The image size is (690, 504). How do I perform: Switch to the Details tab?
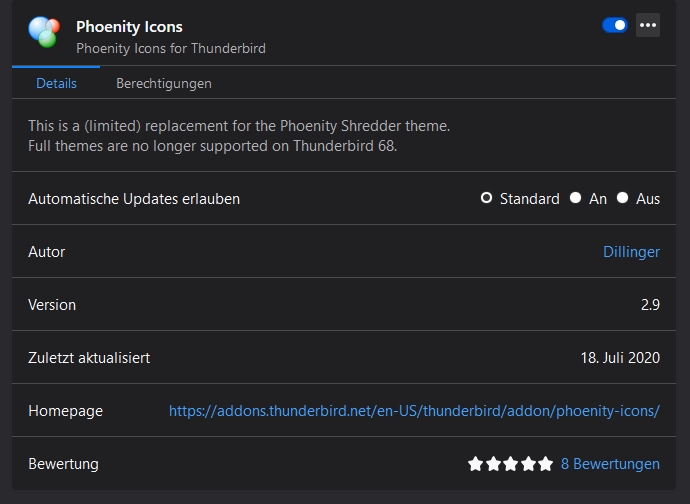[56, 83]
